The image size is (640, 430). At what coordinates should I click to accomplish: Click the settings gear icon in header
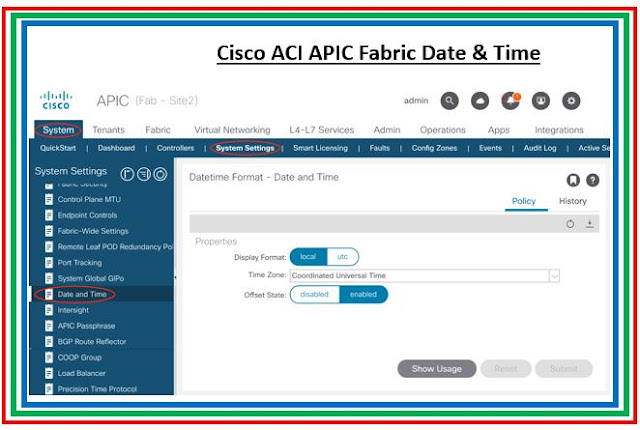pyautogui.click(x=571, y=100)
